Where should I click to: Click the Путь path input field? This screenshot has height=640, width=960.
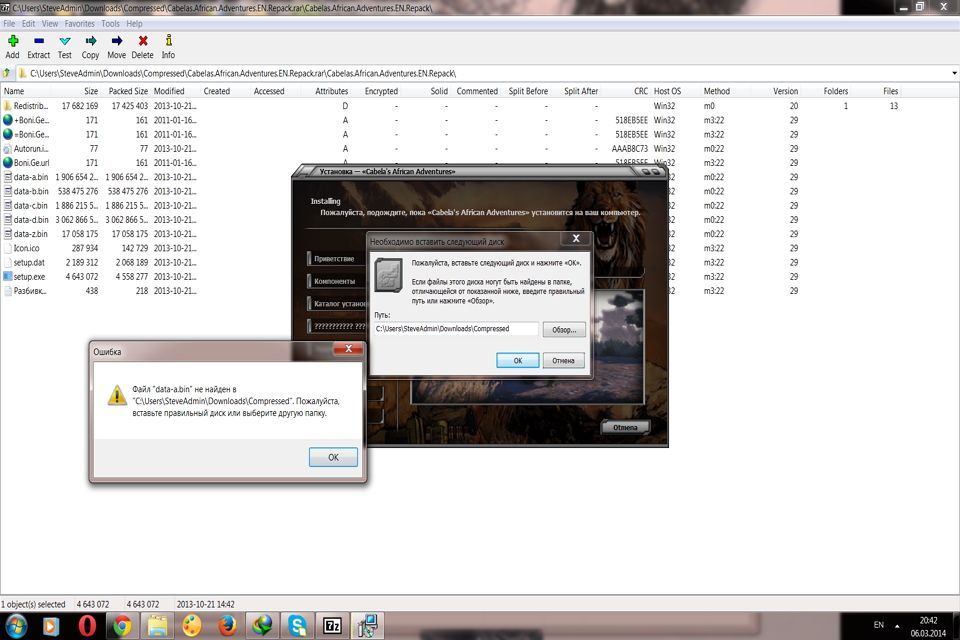[456, 329]
